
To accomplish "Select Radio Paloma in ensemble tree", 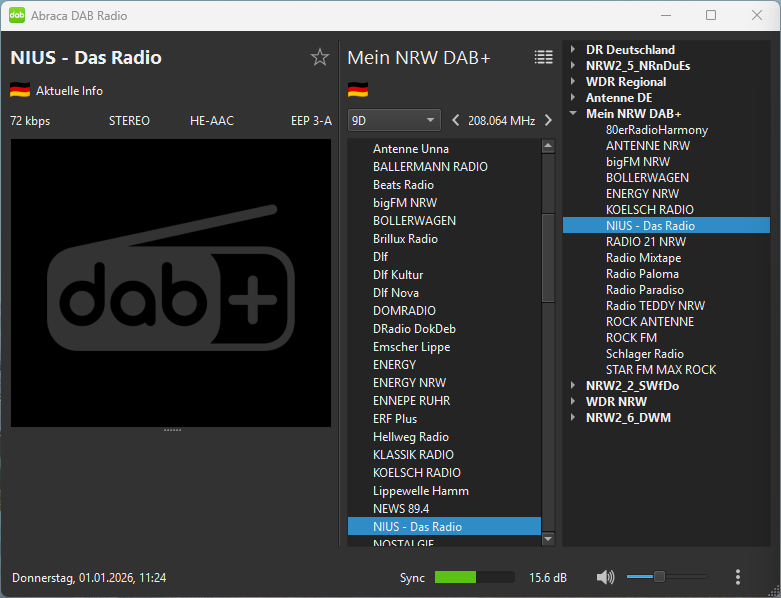I will click(x=642, y=274).
